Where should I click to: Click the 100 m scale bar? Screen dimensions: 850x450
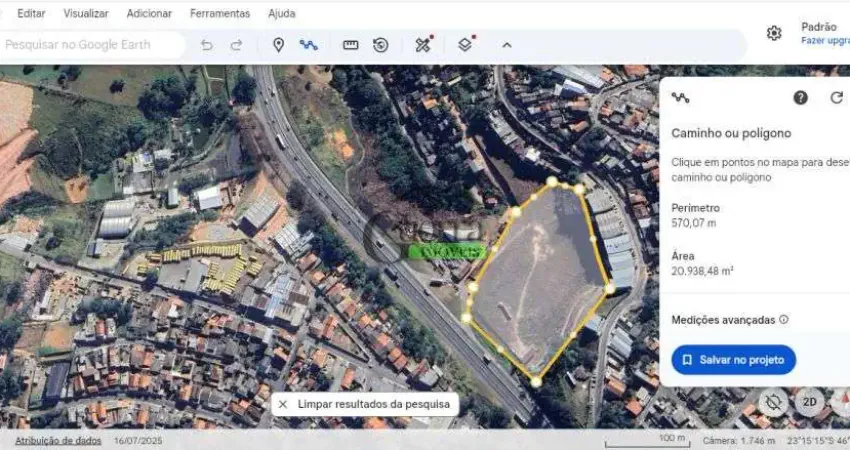[648, 440]
